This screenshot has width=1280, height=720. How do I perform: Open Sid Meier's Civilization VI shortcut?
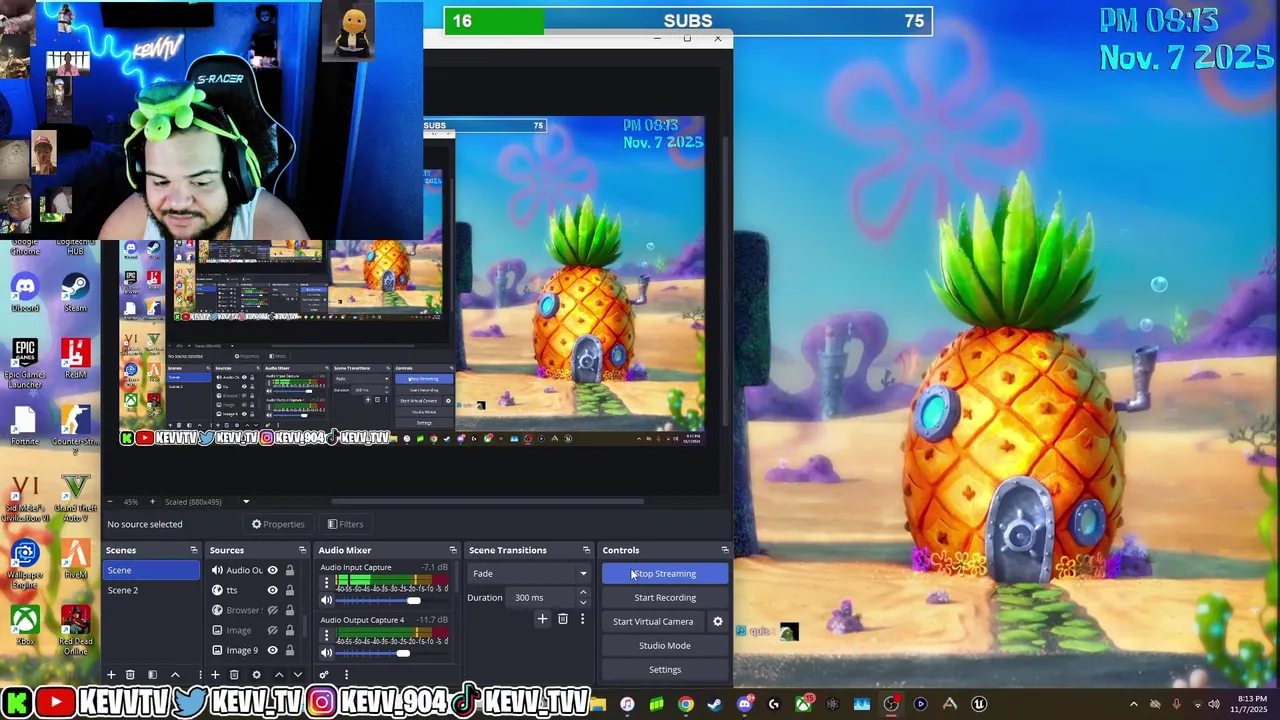(x=25, y=498)
